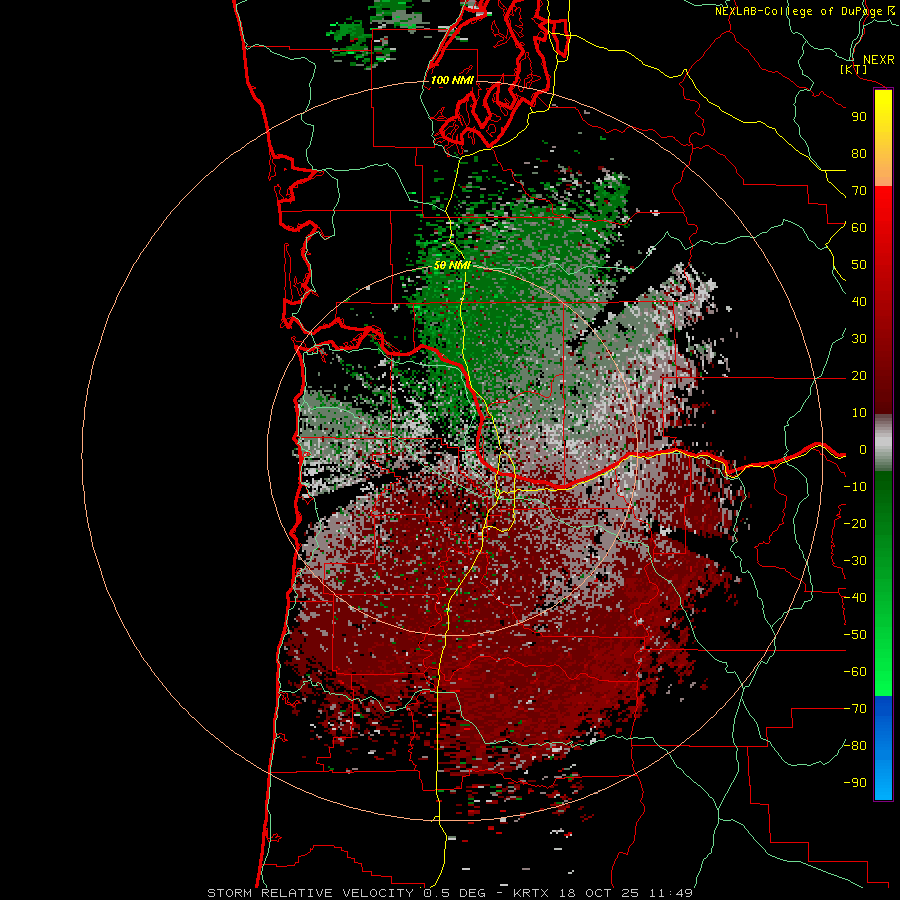Image resolution: width=900 pixels, height=900 pixels.
Task: Click the "100 NMI" range ring label
Action: (452, 80)
